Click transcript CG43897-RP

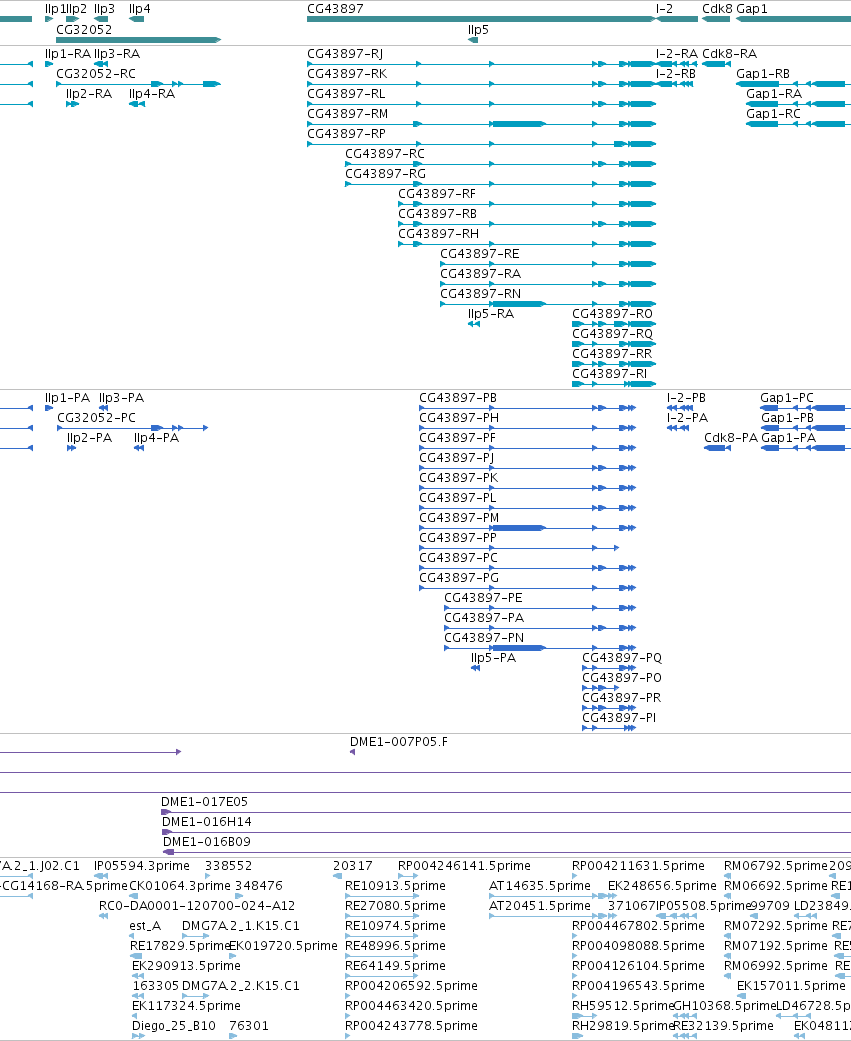click(481, 144)
